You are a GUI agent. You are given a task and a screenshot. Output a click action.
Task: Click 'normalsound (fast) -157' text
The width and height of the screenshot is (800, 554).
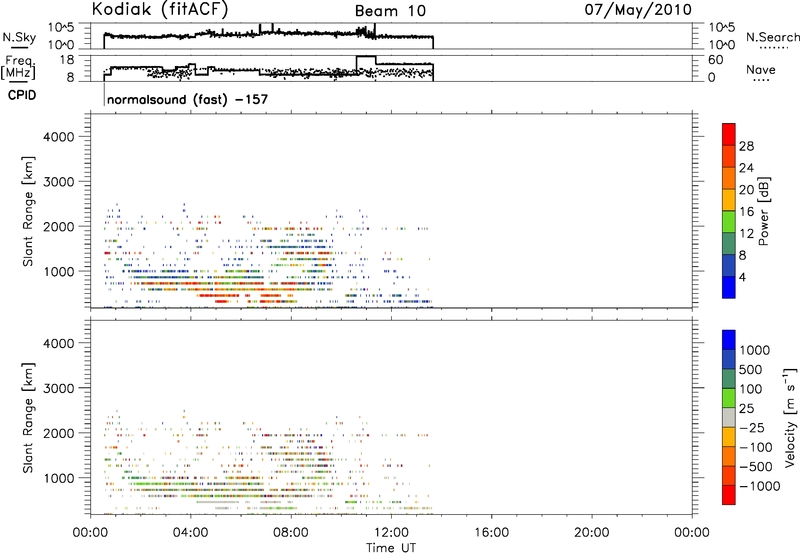tap(188, 99)
